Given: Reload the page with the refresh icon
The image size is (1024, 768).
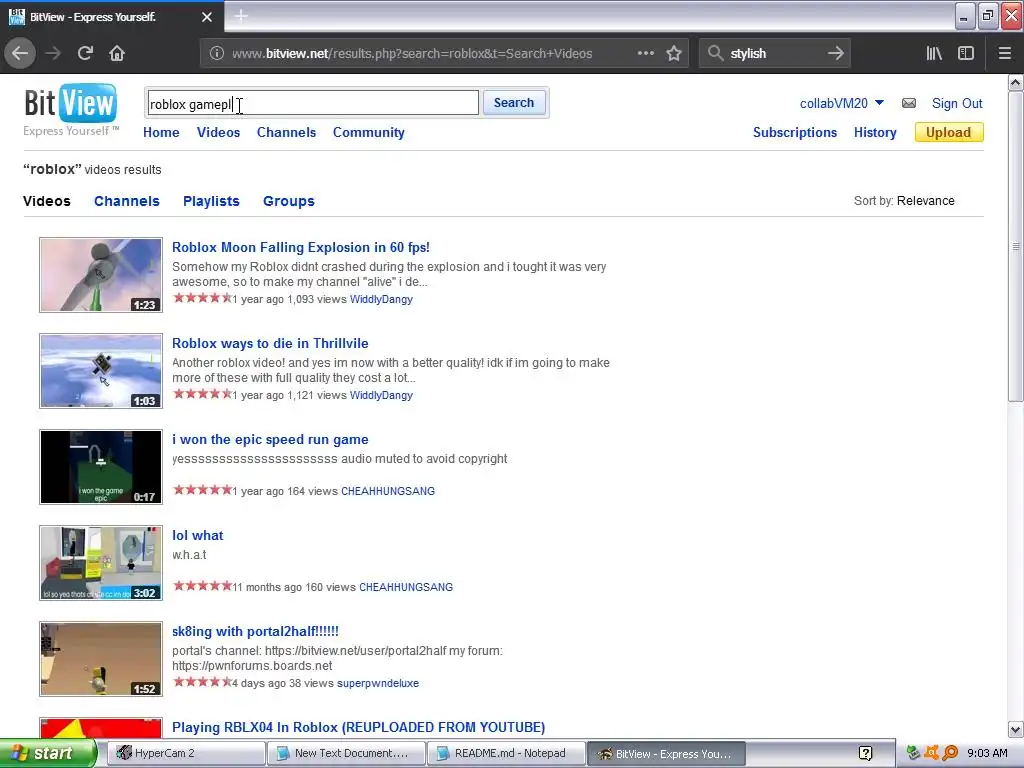Looking at the screenshot, I should [85, 54].
